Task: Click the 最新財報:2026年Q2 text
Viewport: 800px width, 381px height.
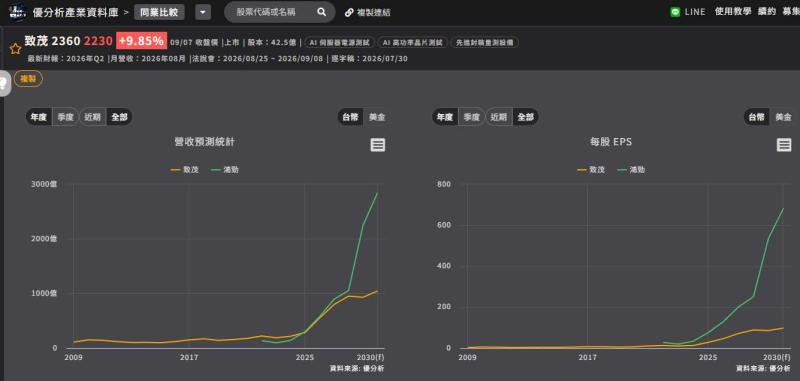Action: point(66,59)
